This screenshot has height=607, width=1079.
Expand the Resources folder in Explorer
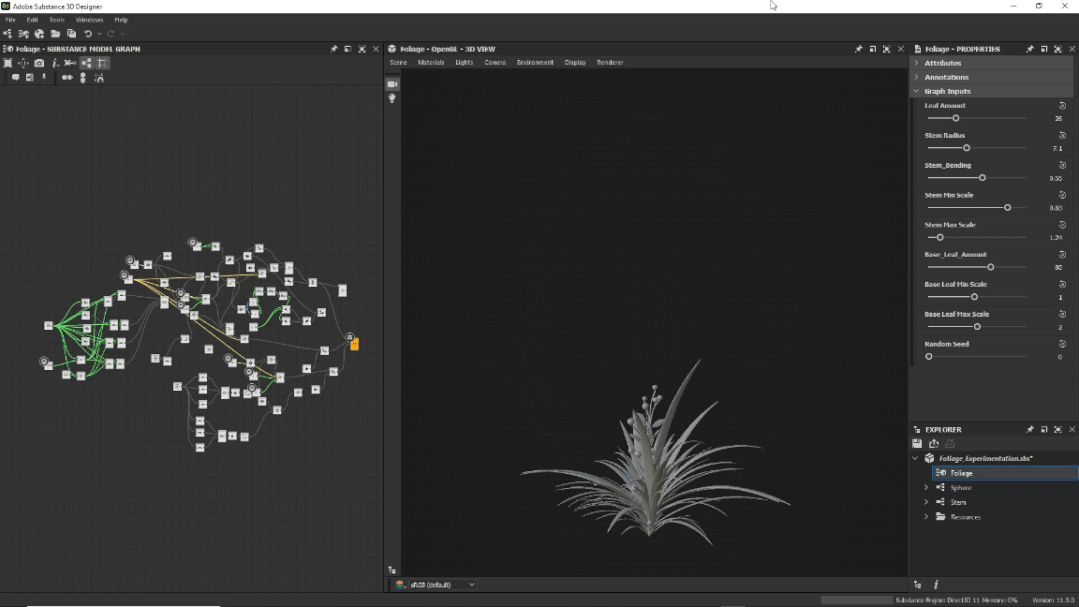click(x=926, y=517)
